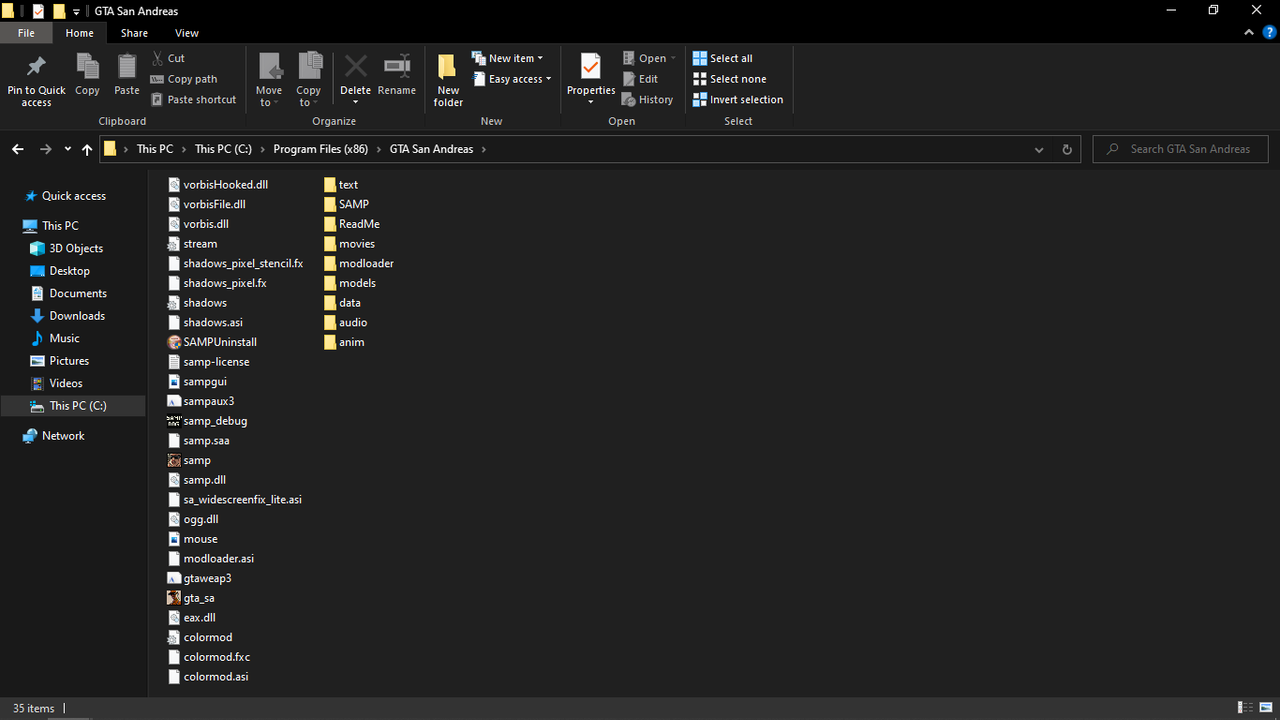
Task: Switch to the Home ribbon tab
Action: (x=80, y=33)
